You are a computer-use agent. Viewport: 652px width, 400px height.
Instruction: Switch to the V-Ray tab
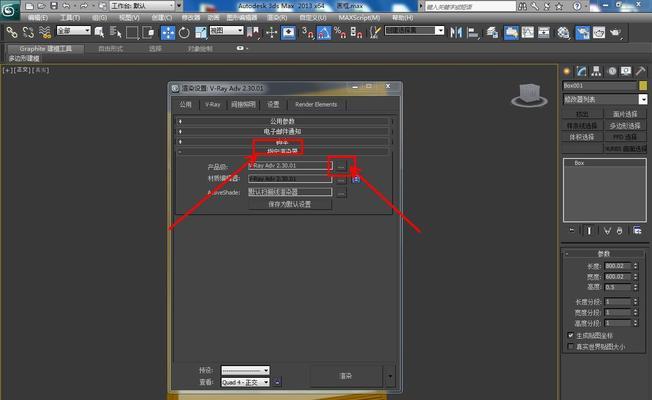click(213, 104)
